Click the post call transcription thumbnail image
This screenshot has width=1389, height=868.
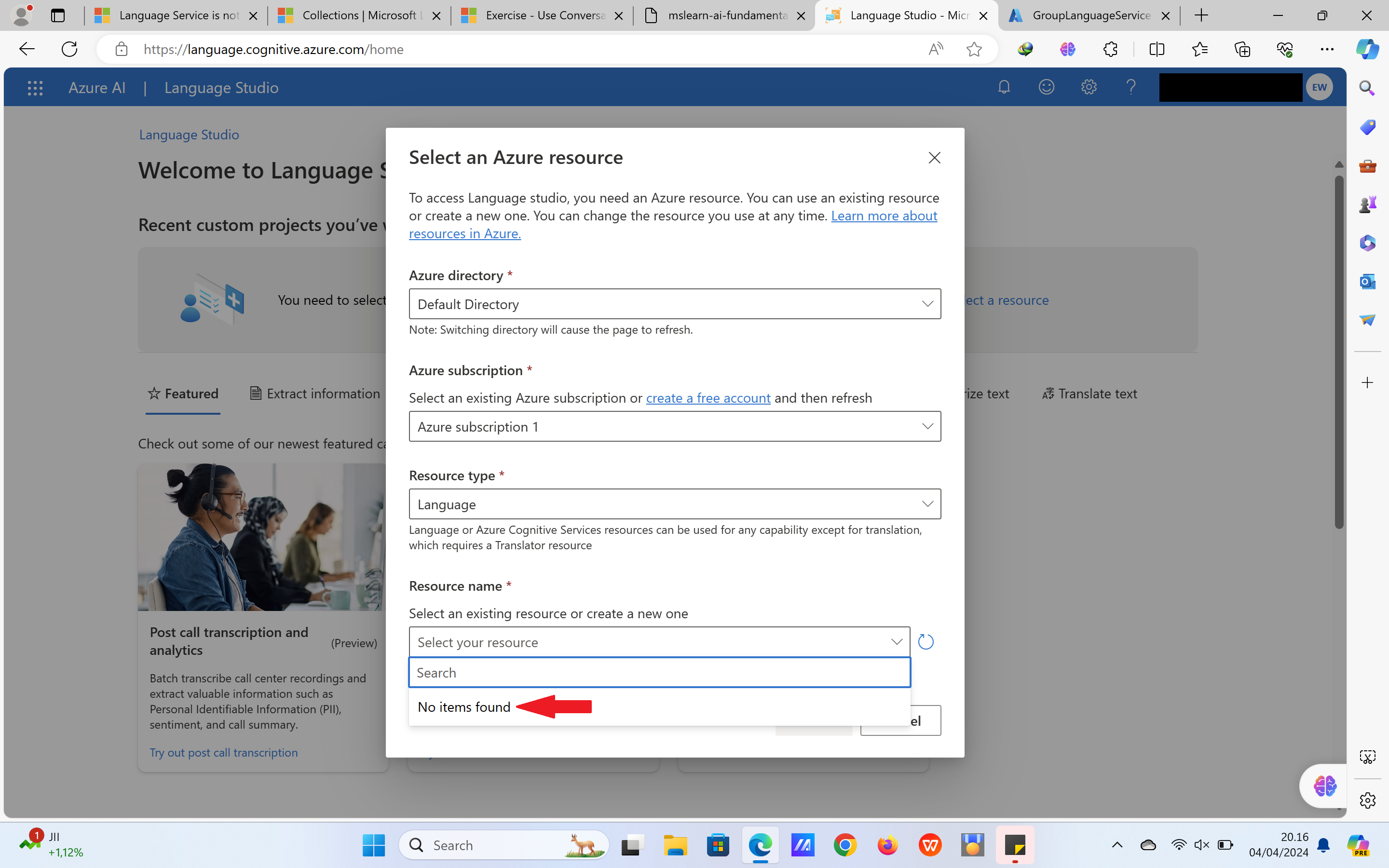tap(262, 537)
